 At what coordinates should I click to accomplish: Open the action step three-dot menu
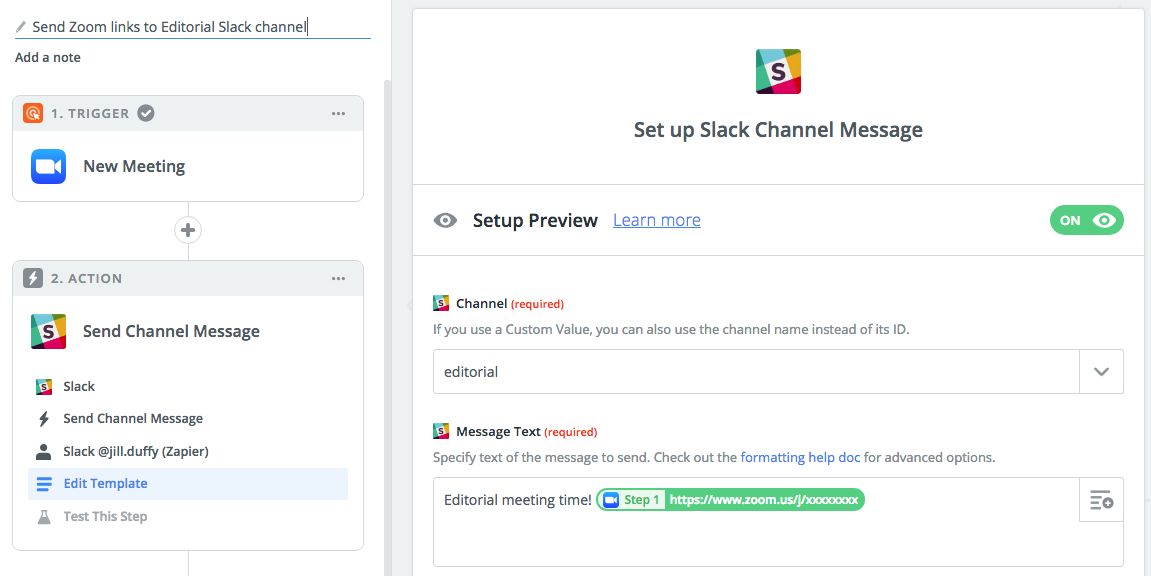[338, 278]
